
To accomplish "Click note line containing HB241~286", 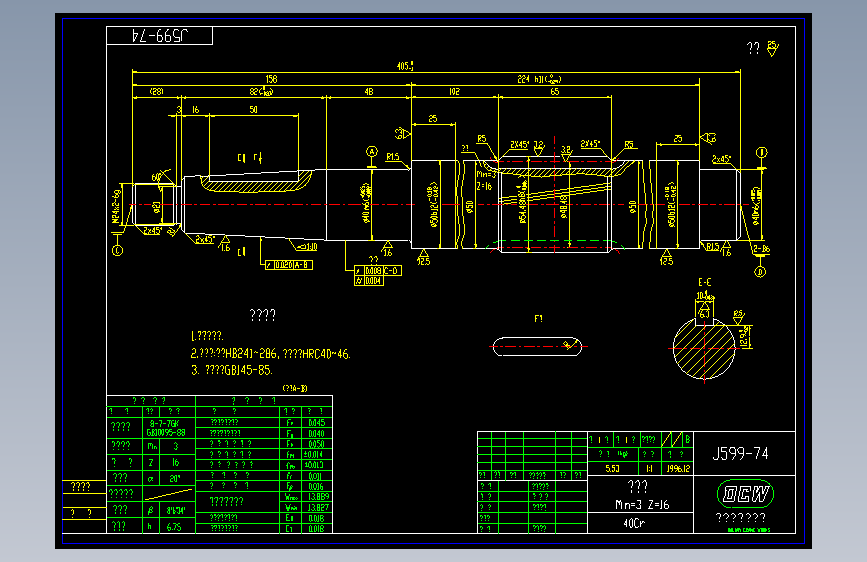I will (270, 353).
